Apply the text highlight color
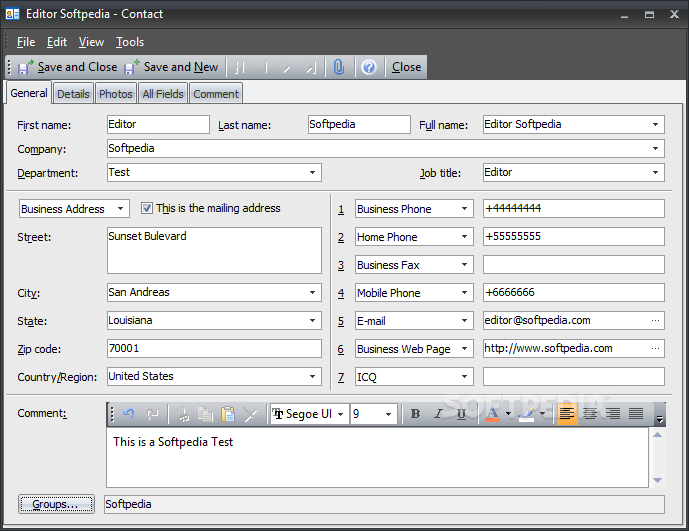689x531 pixels. click(527, 414)
